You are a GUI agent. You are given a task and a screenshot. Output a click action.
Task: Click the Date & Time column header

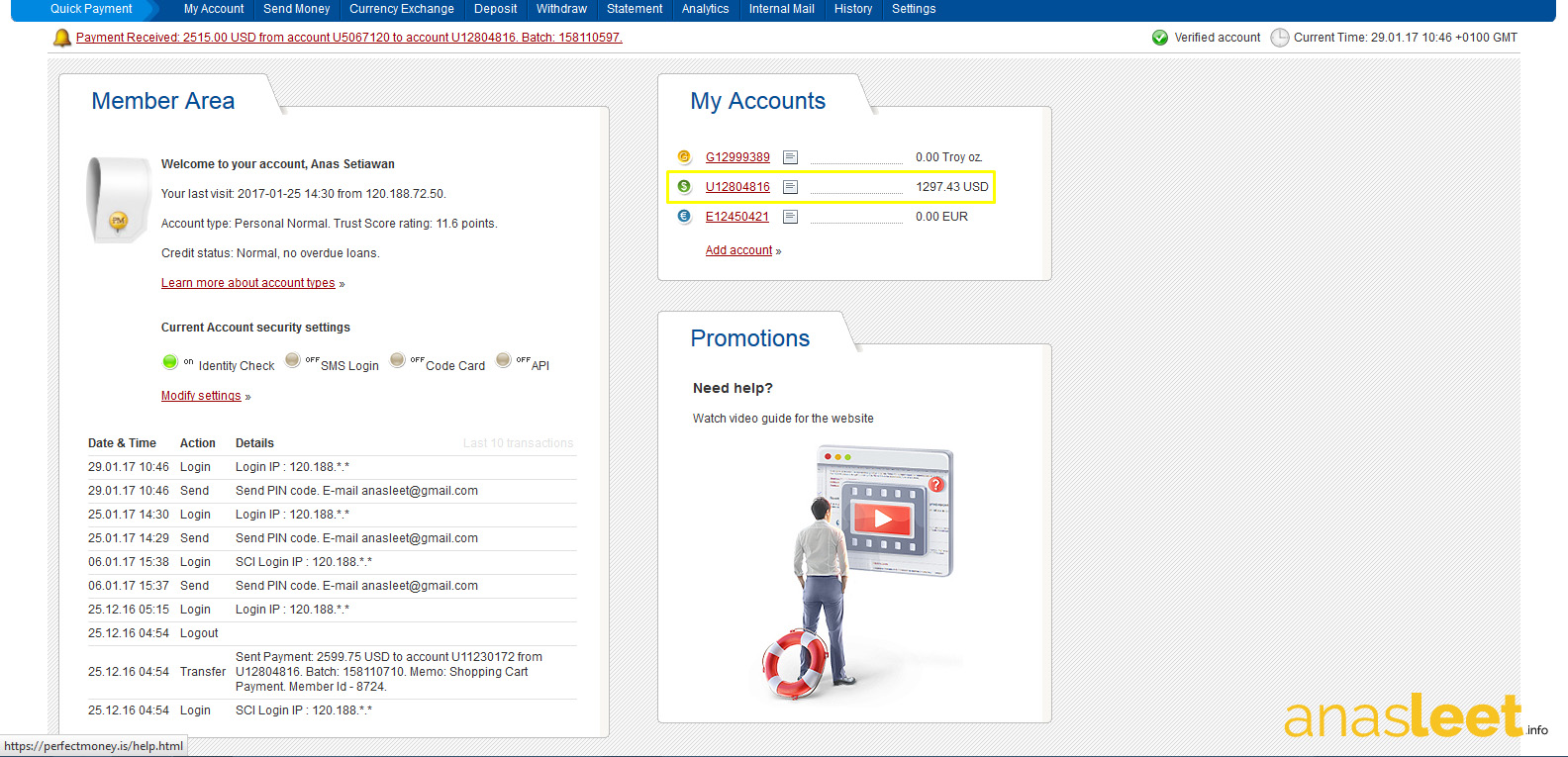point(122,443)
